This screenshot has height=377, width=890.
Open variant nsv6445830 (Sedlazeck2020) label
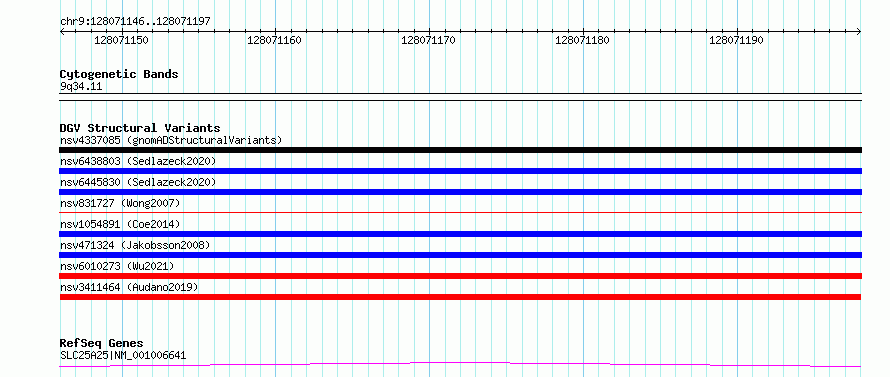tap(138, 182)
